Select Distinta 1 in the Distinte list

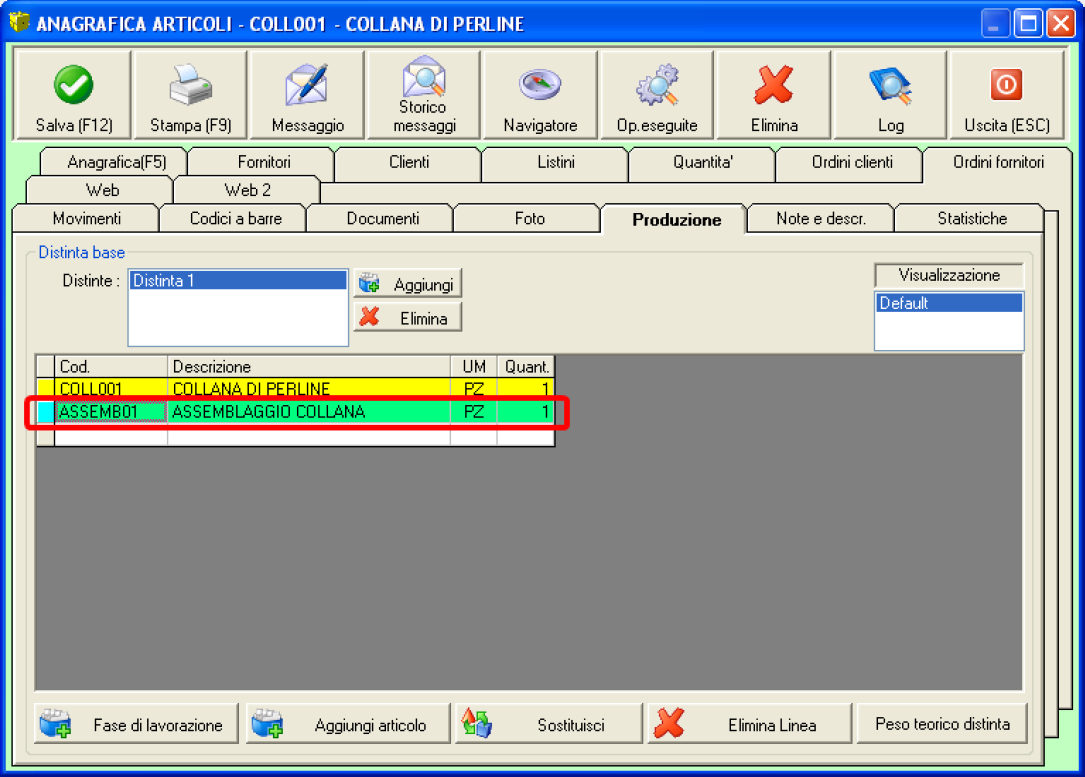click(237, 281)
